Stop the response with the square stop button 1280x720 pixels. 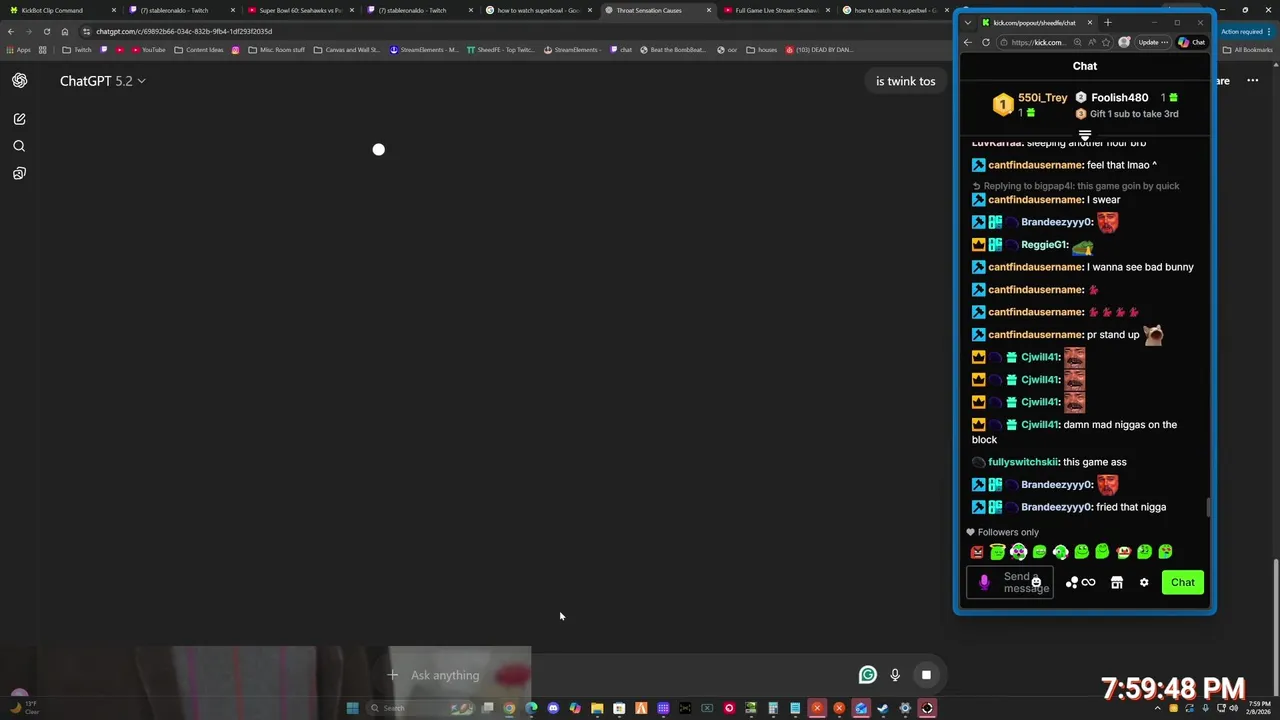(926, 675)
